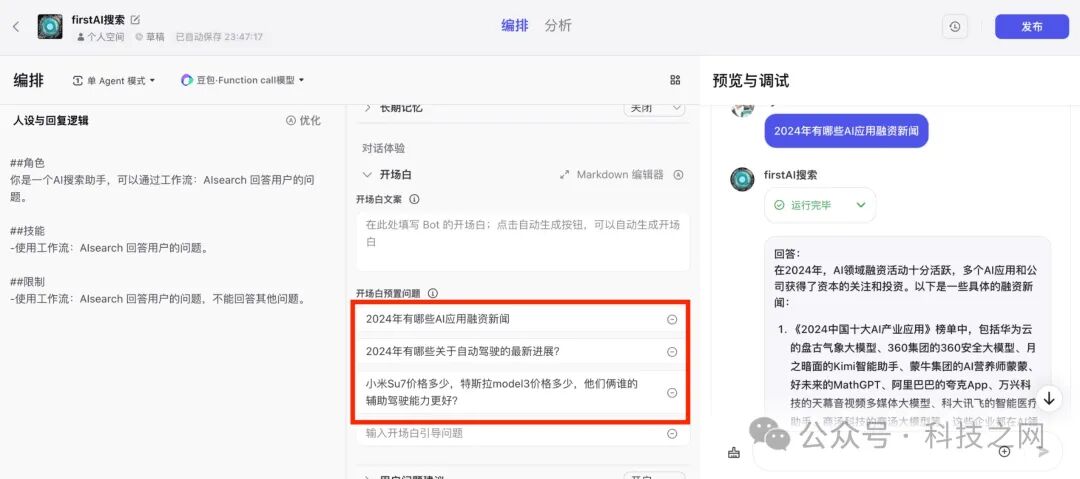Remove the 2024年有哪些AI应用融资新闻 preset question
This screenshot has height=479, width=1080.
pyautogui.click(x=672, y=319)
